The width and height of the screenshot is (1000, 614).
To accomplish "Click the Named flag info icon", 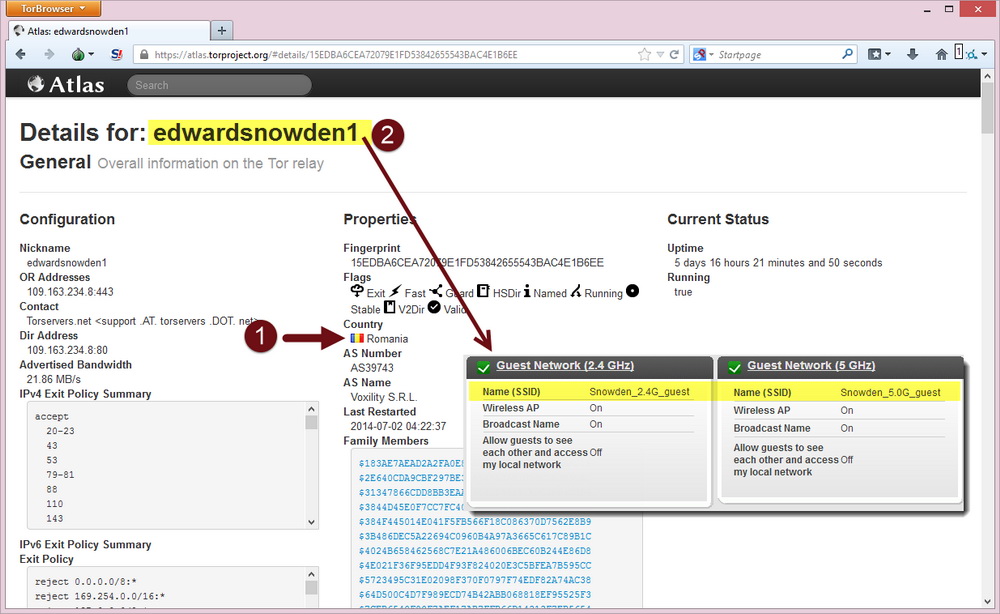I will (x=527, y=291).
